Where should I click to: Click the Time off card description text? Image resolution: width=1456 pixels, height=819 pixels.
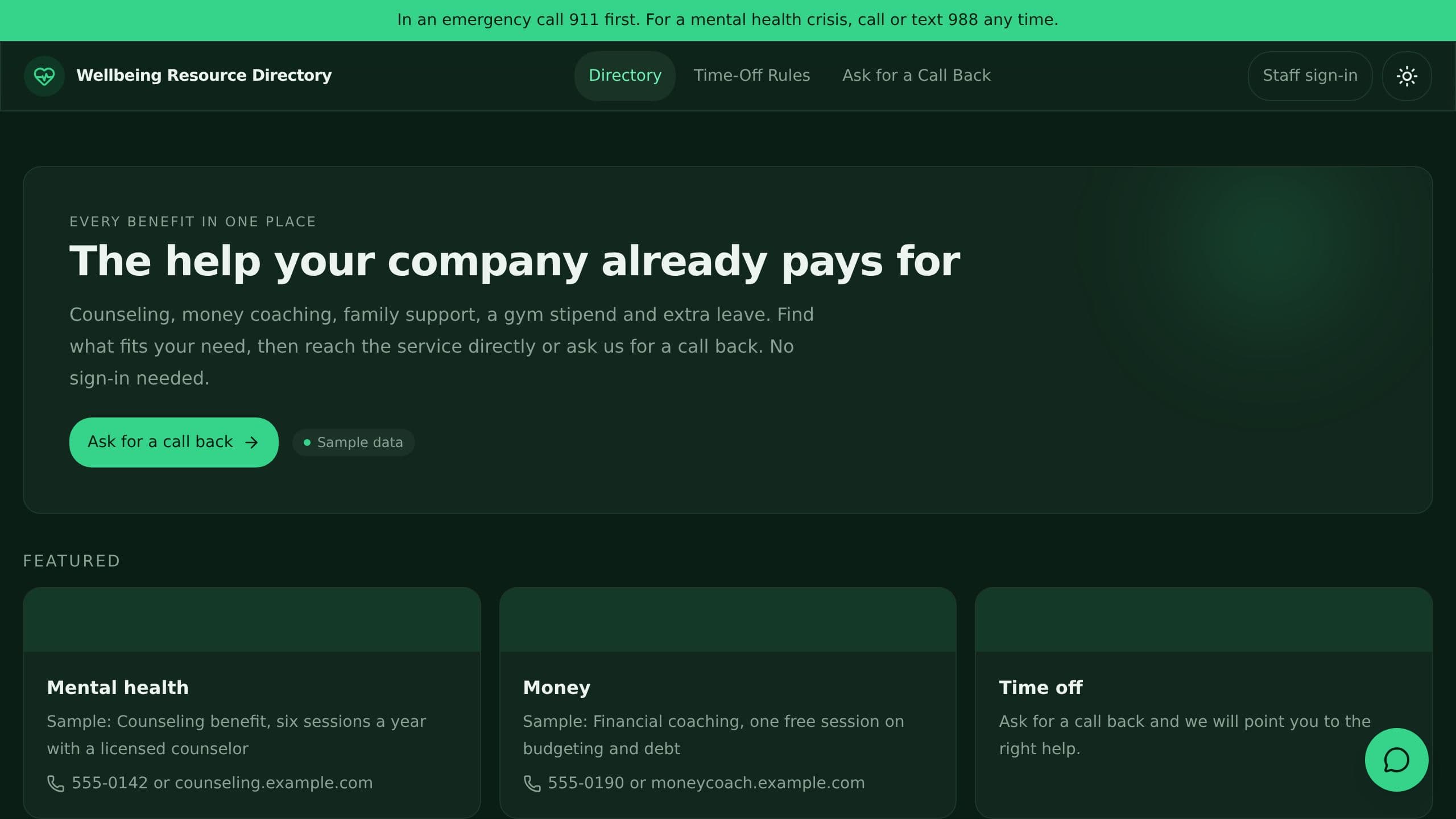(1185, 735)
